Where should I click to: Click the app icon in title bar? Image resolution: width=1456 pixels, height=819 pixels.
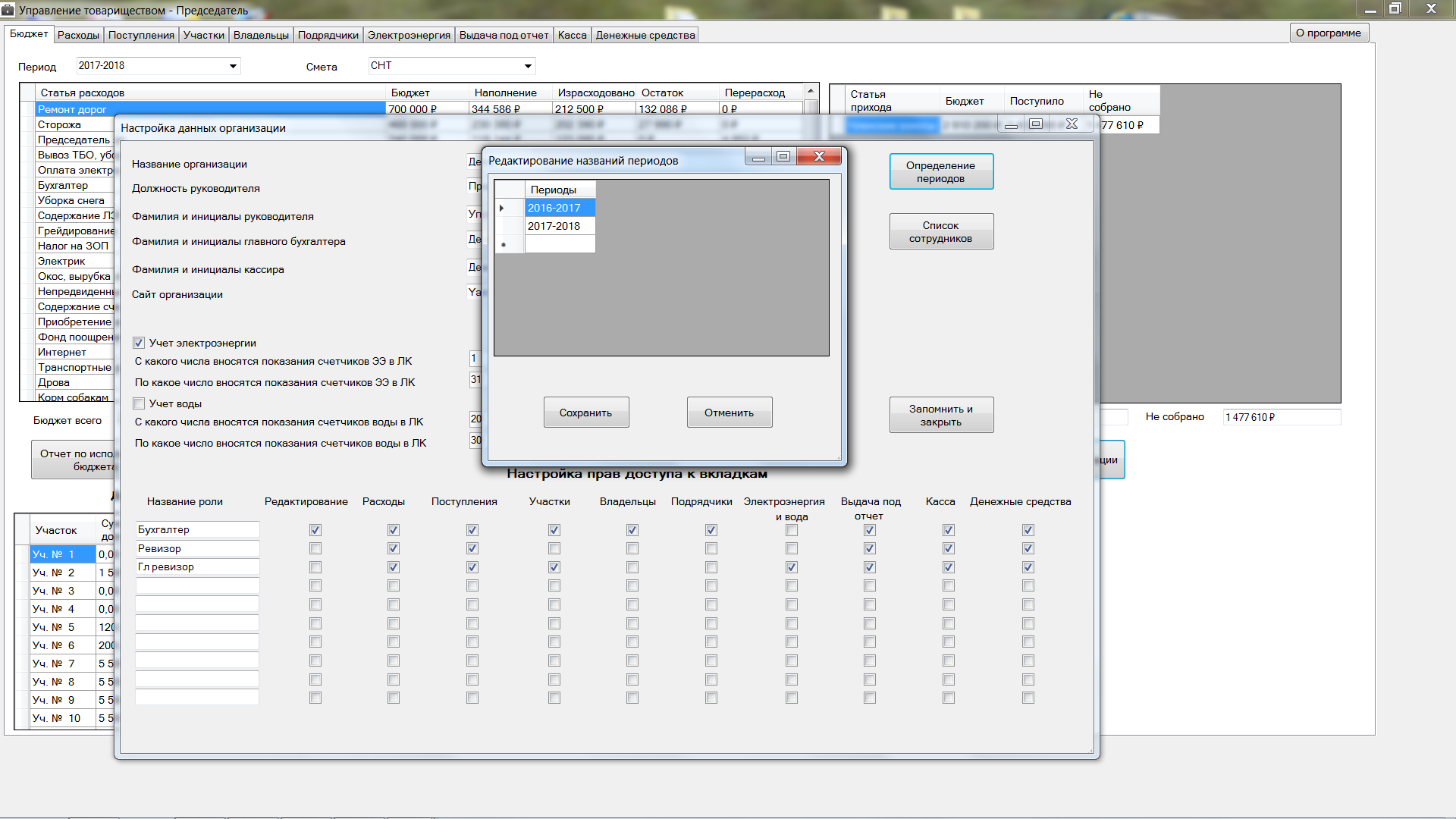pyautogui.click(x=8, y=10)
